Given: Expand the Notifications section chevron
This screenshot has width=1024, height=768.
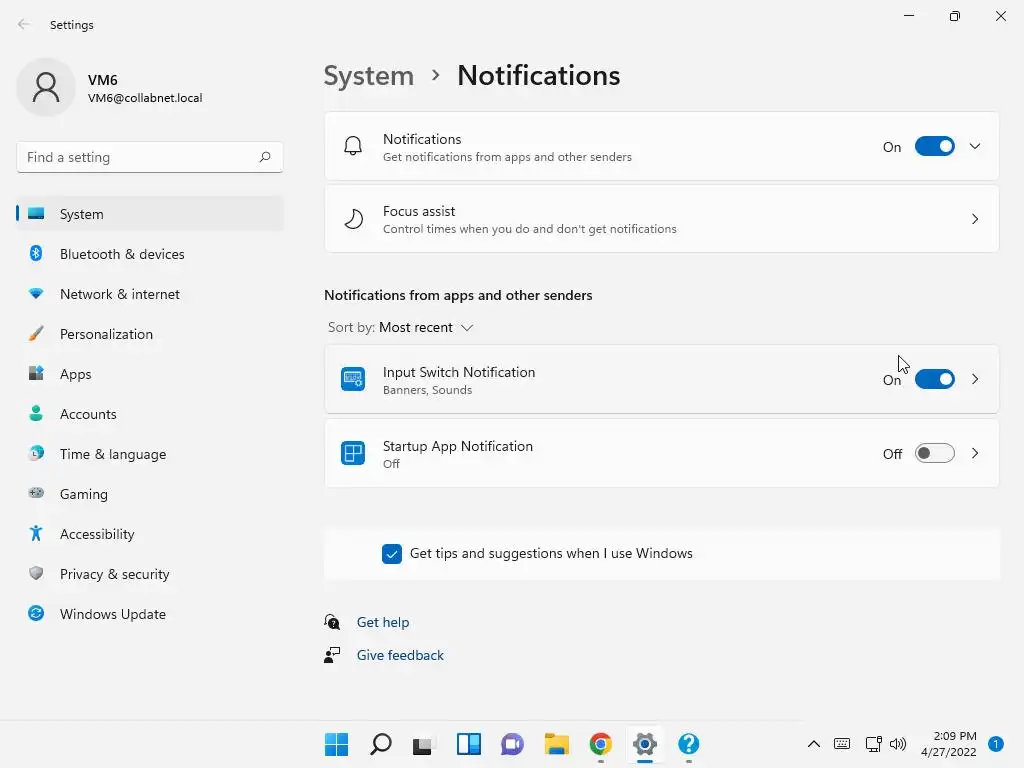Looking at the screenshot, I should click(x=975, y=147).
